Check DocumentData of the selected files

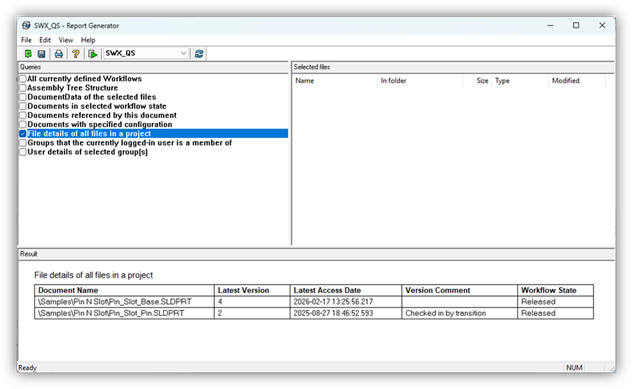pyautogui.click(x=23, y=97)
